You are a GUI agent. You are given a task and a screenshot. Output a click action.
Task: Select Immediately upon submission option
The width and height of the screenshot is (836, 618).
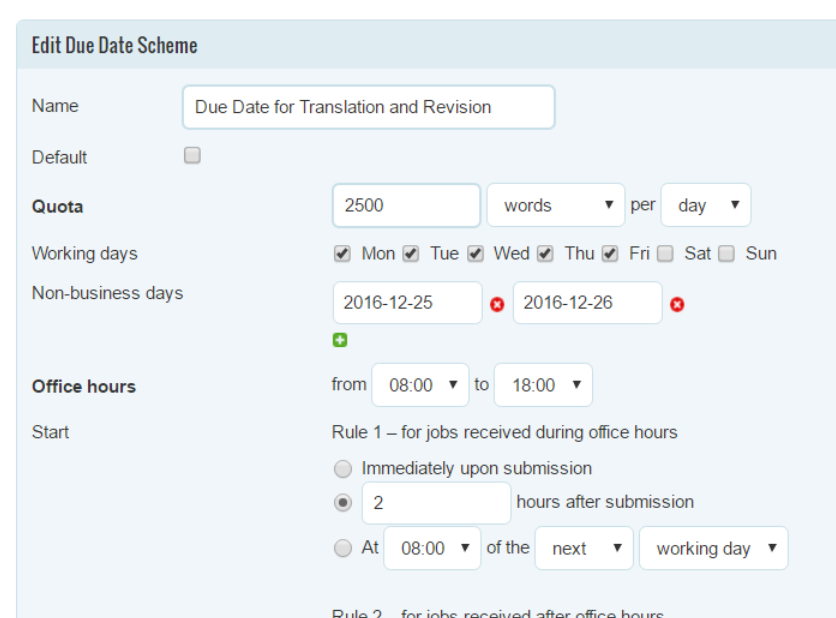(x=343, y=469)
